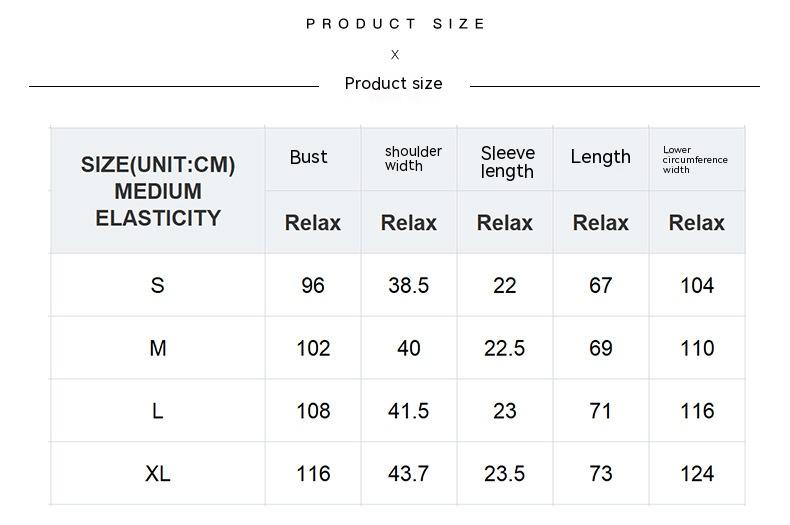Image resolution: width=790 pixels, height=525 pixels.
Task: Select the Bust column header
Action: [309, 157]
